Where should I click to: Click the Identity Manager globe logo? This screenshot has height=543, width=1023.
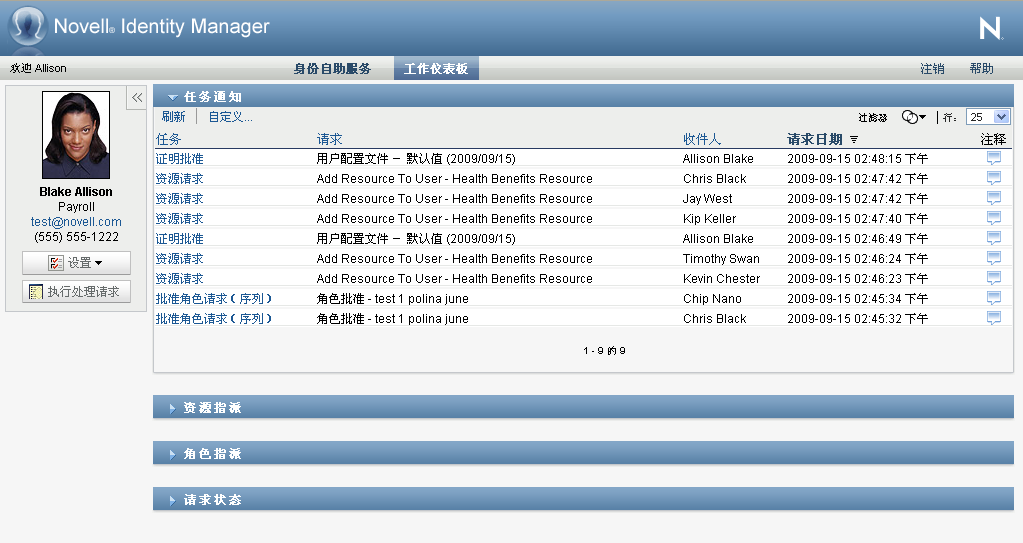[x=27, y=27]
